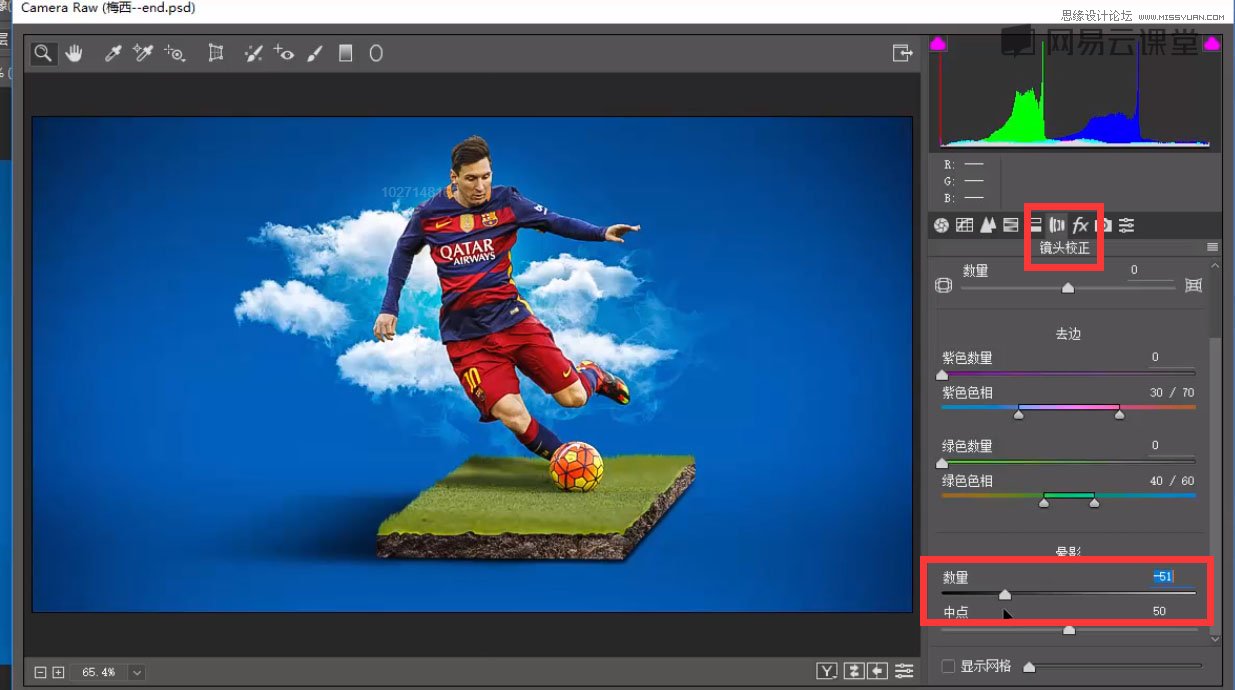Open the Basic panel tab
The width and height of the screenshot is (1235, 690).
pyautogui.click(x=941, y=226)
